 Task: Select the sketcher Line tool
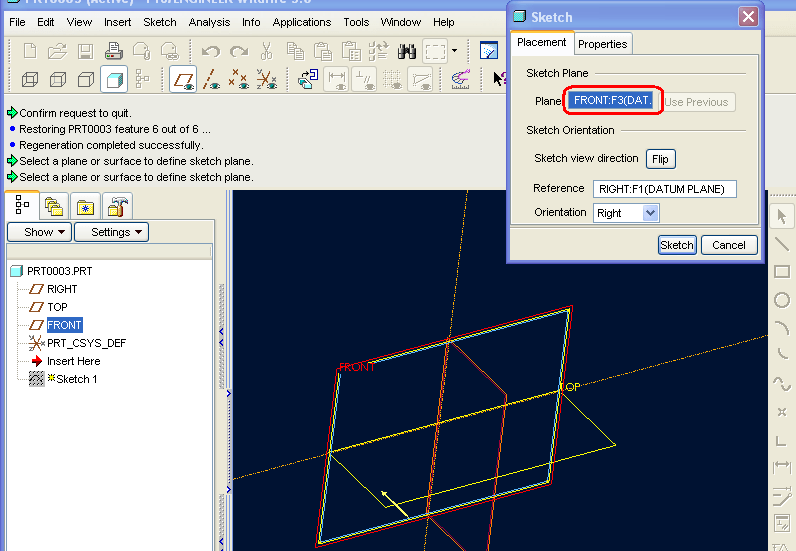coord(782,244)
